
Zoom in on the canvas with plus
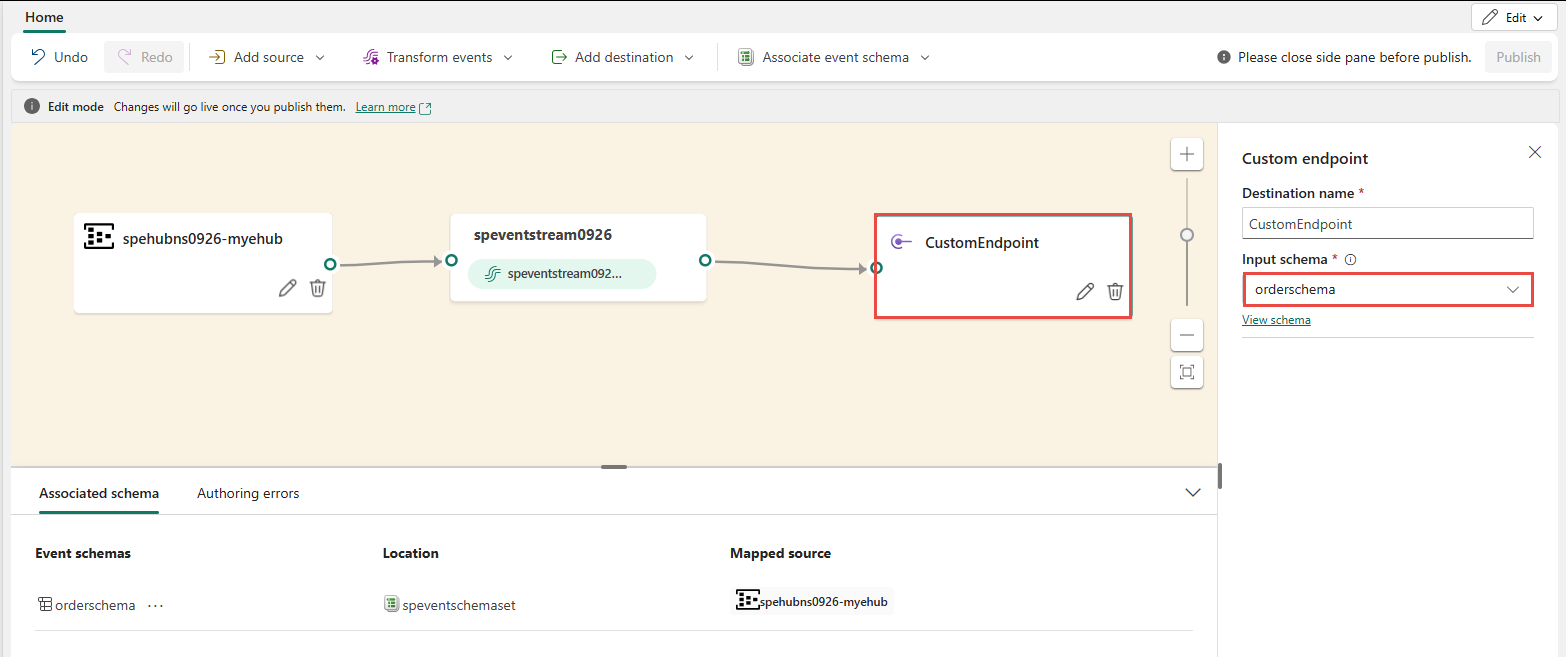[x=1187, y=154]
